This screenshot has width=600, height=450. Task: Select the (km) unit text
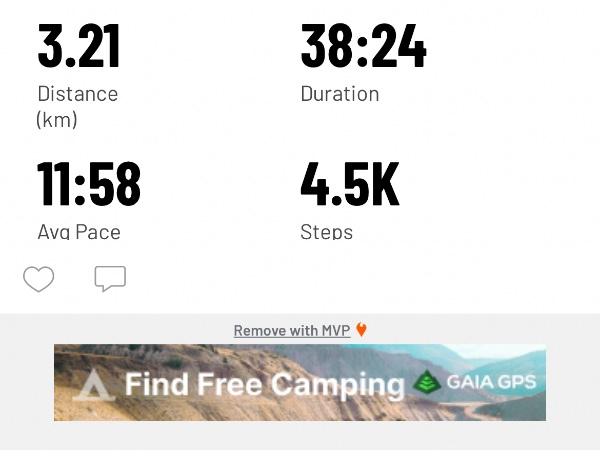[x=58, y=120]
